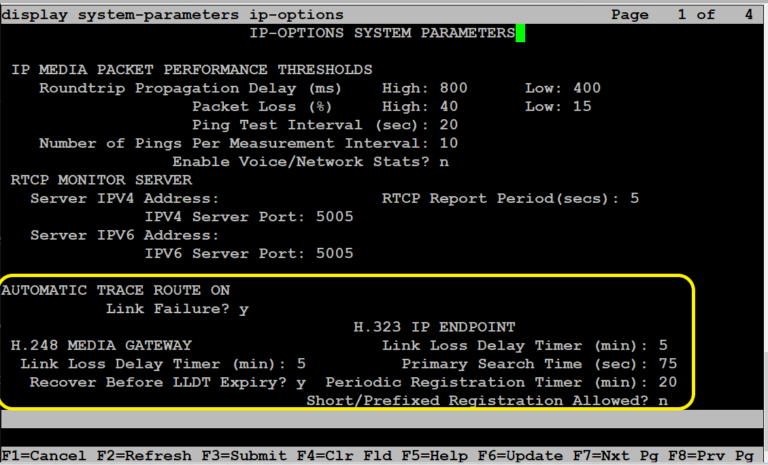This screenshot has width=768, height=465.
Task: Click the IP-OPTIONS SYSTEM PARAMETERS title
Action: click(382, 33)
